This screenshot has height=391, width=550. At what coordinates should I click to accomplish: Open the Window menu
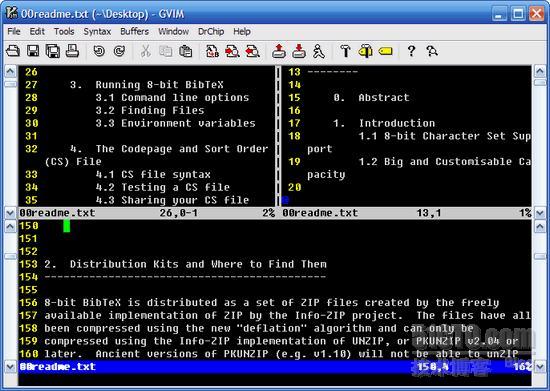point(173,32)
